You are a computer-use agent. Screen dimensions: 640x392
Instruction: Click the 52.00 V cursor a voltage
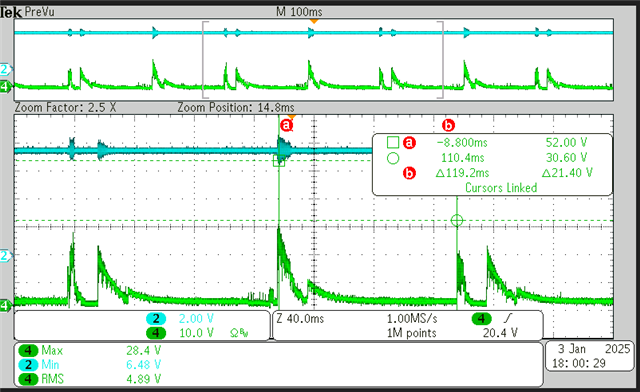(x=566, y=143)
